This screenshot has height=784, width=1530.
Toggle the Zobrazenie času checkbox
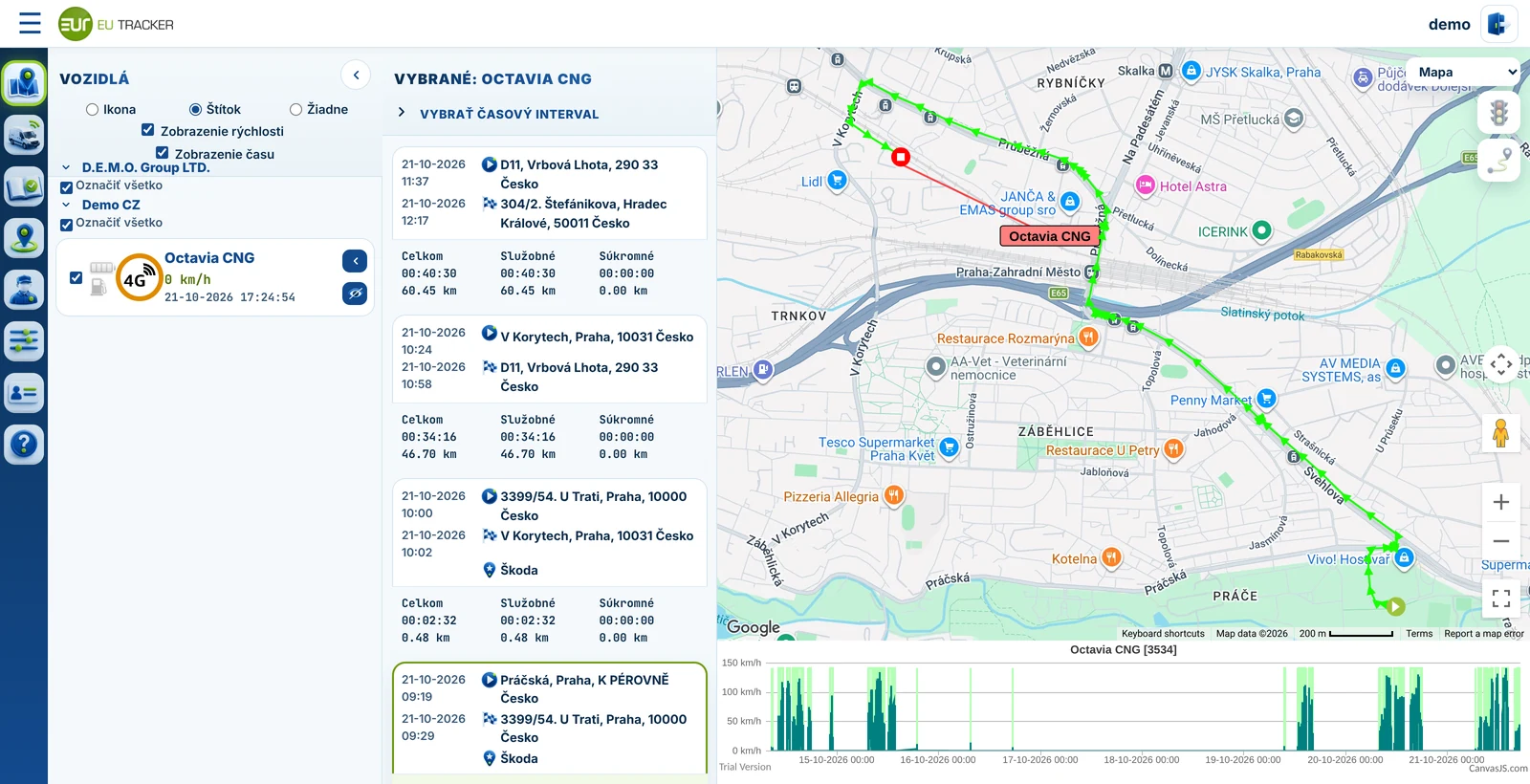pyautogui.click(x=163, y=153)
